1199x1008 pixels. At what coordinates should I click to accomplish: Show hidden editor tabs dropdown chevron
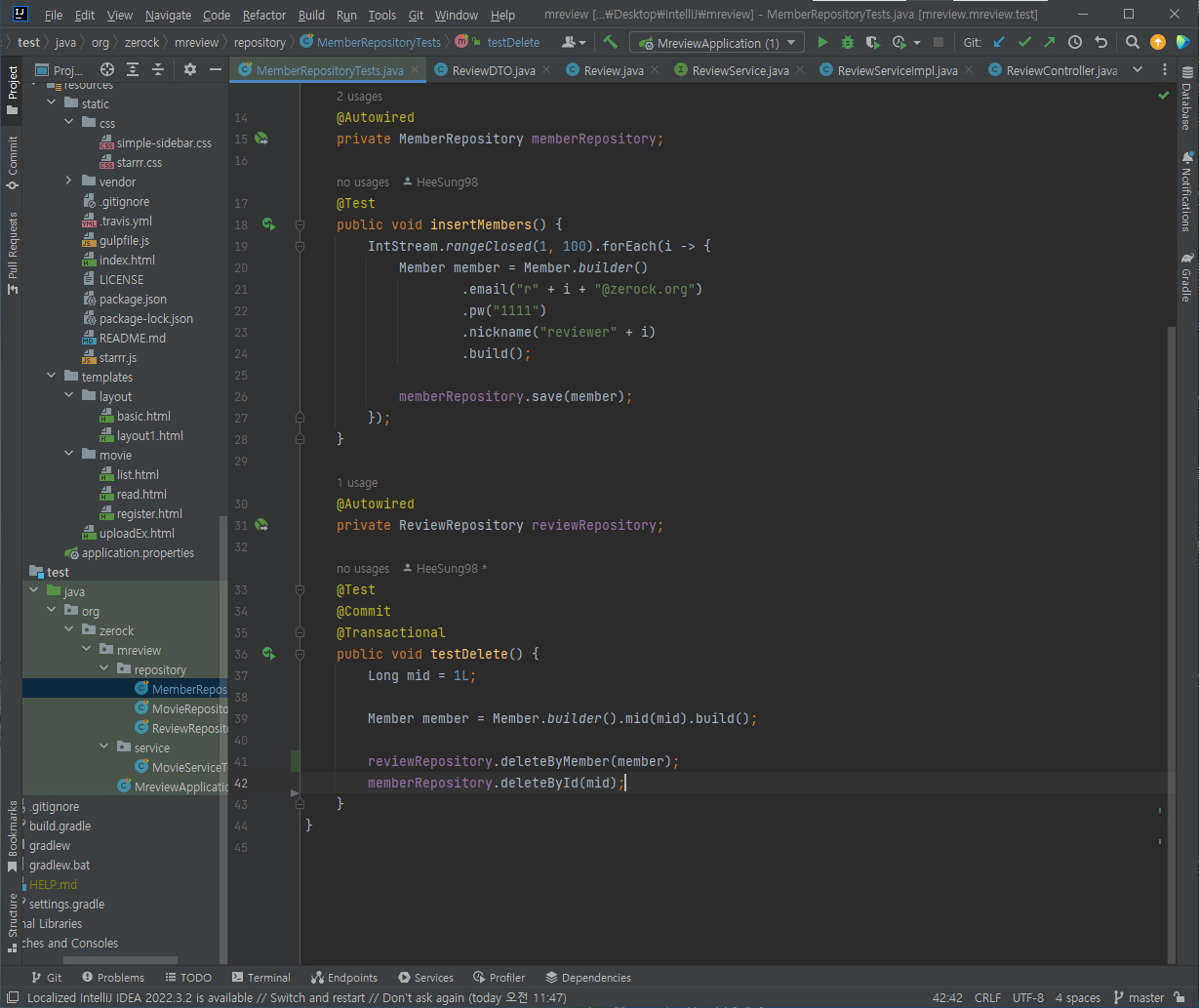pos(1137,70)
